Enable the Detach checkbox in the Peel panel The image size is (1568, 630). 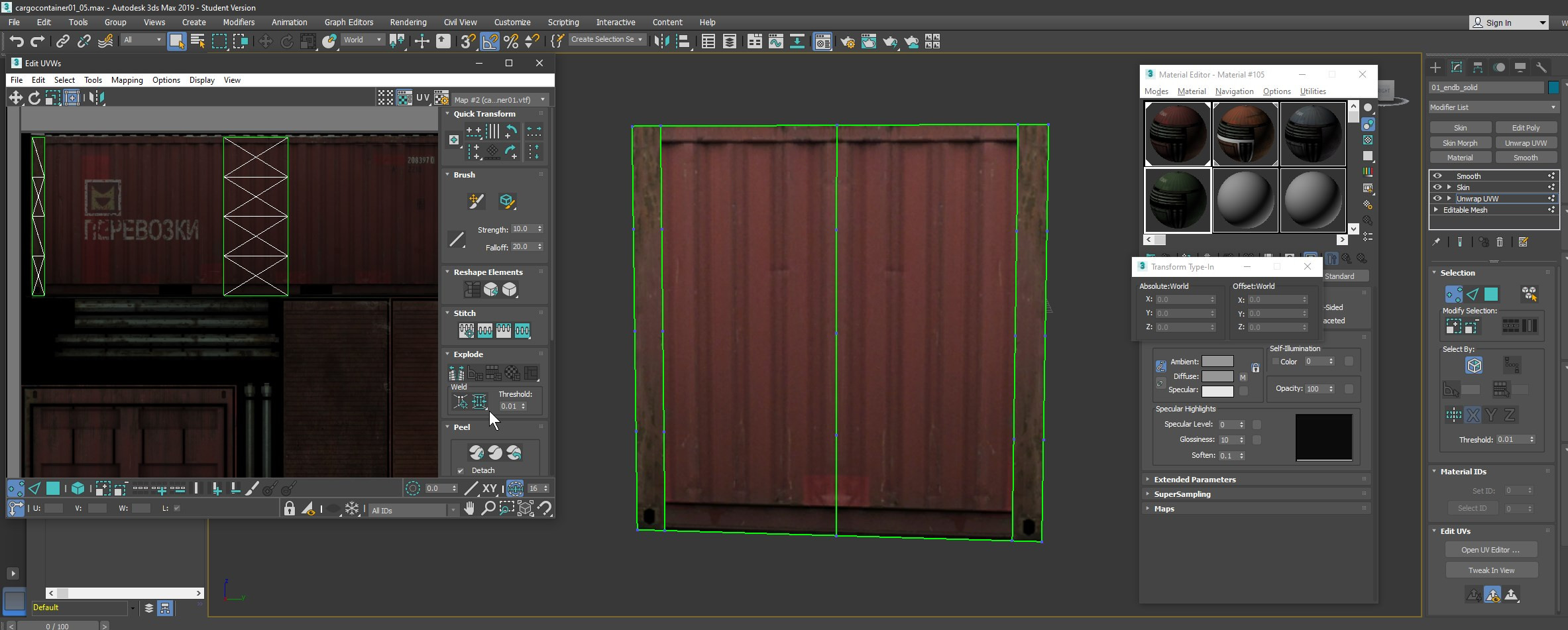point(461,470)
